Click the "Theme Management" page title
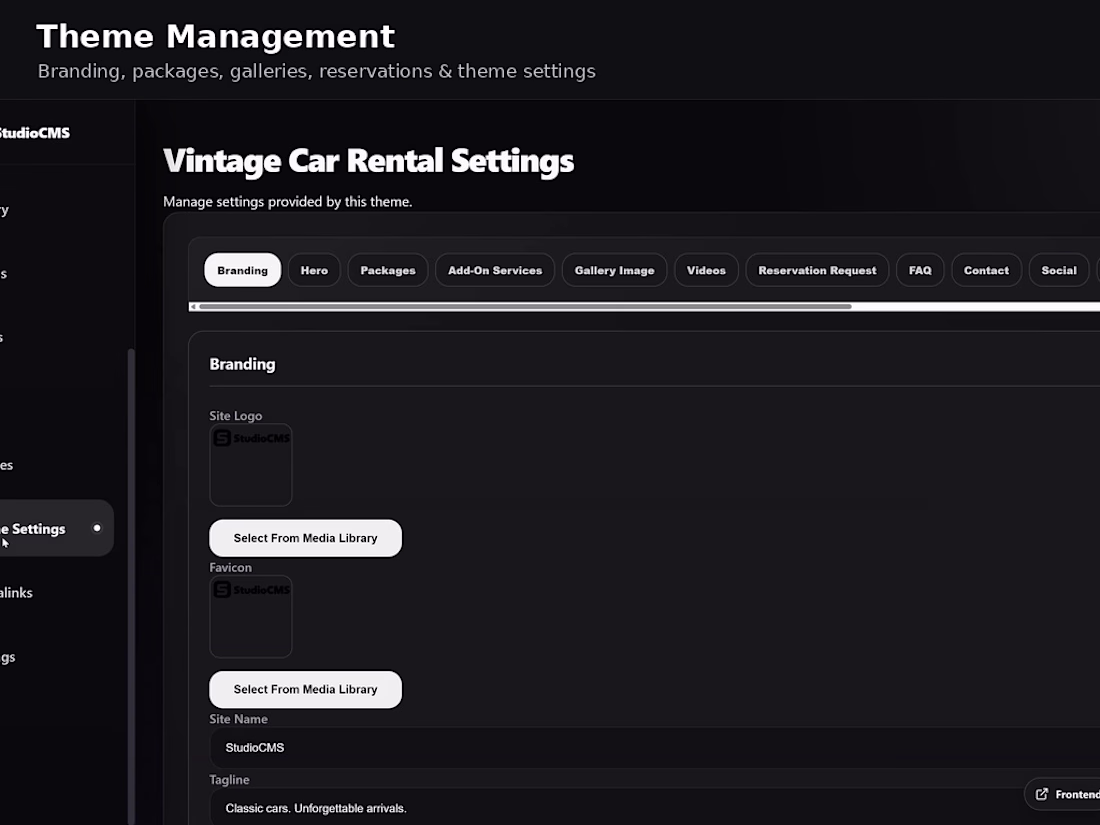The height and width of the screenshot is (825, 1100). click(215, 36)
